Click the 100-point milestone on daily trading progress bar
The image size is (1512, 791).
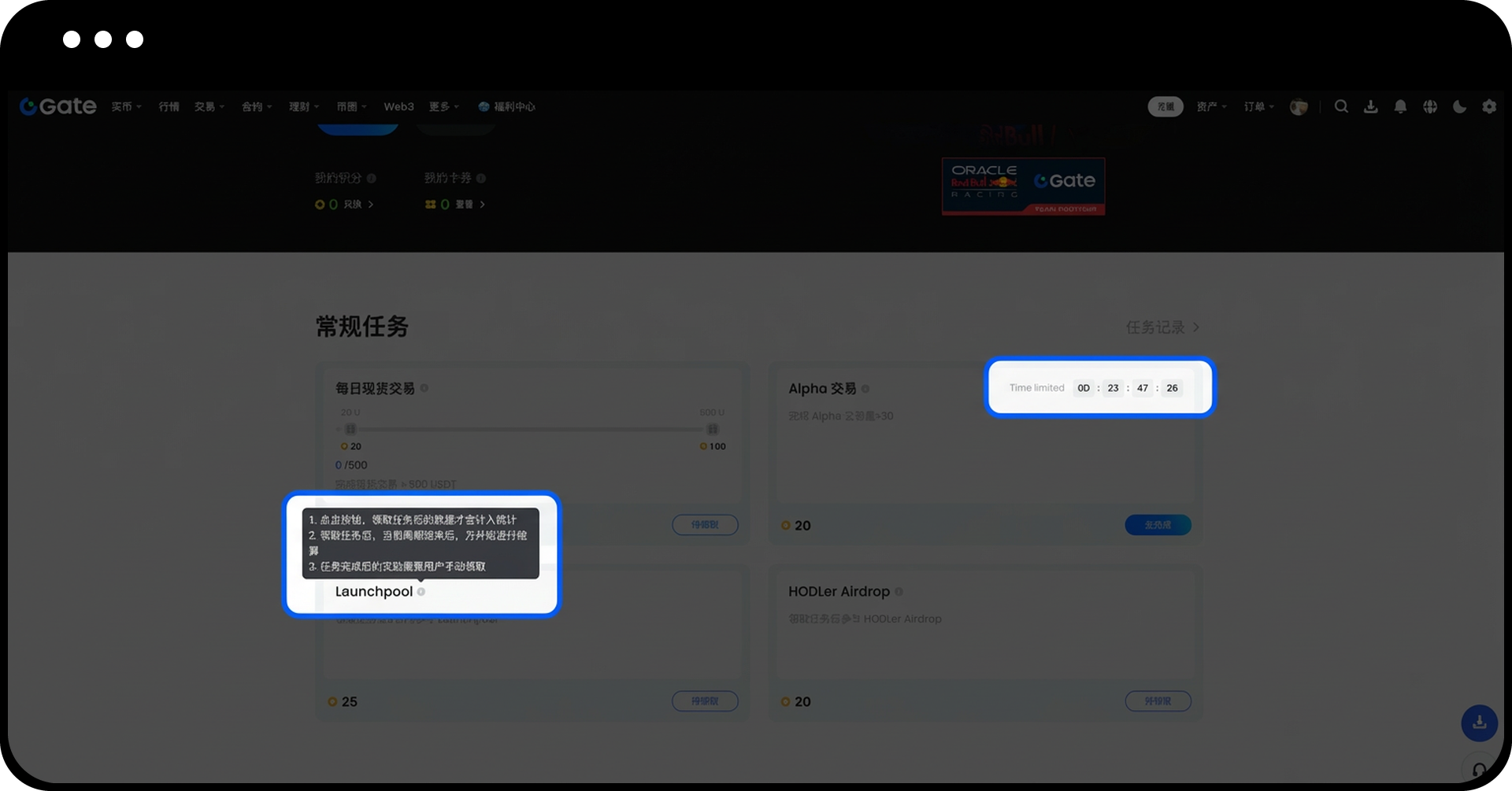[x=712, y=430]
